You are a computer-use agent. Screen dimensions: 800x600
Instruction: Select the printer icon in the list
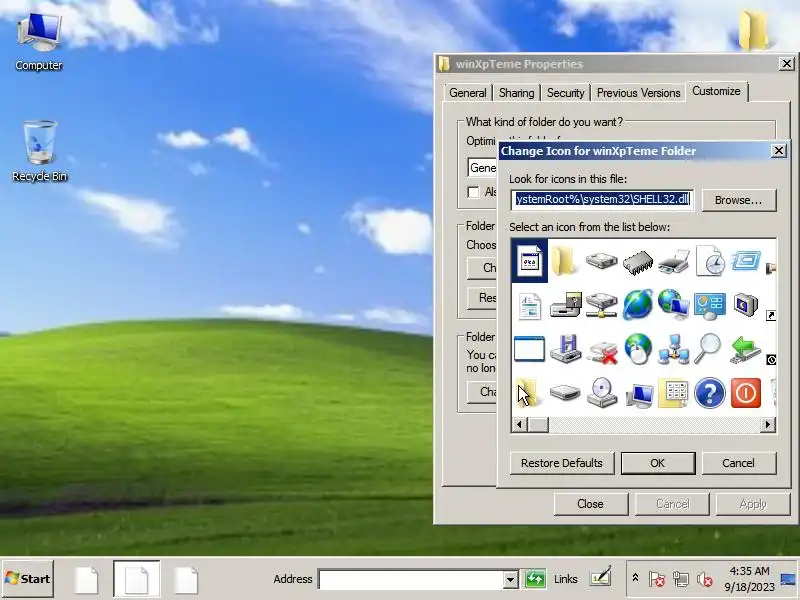pyautogui.click(x=673, y=262)
